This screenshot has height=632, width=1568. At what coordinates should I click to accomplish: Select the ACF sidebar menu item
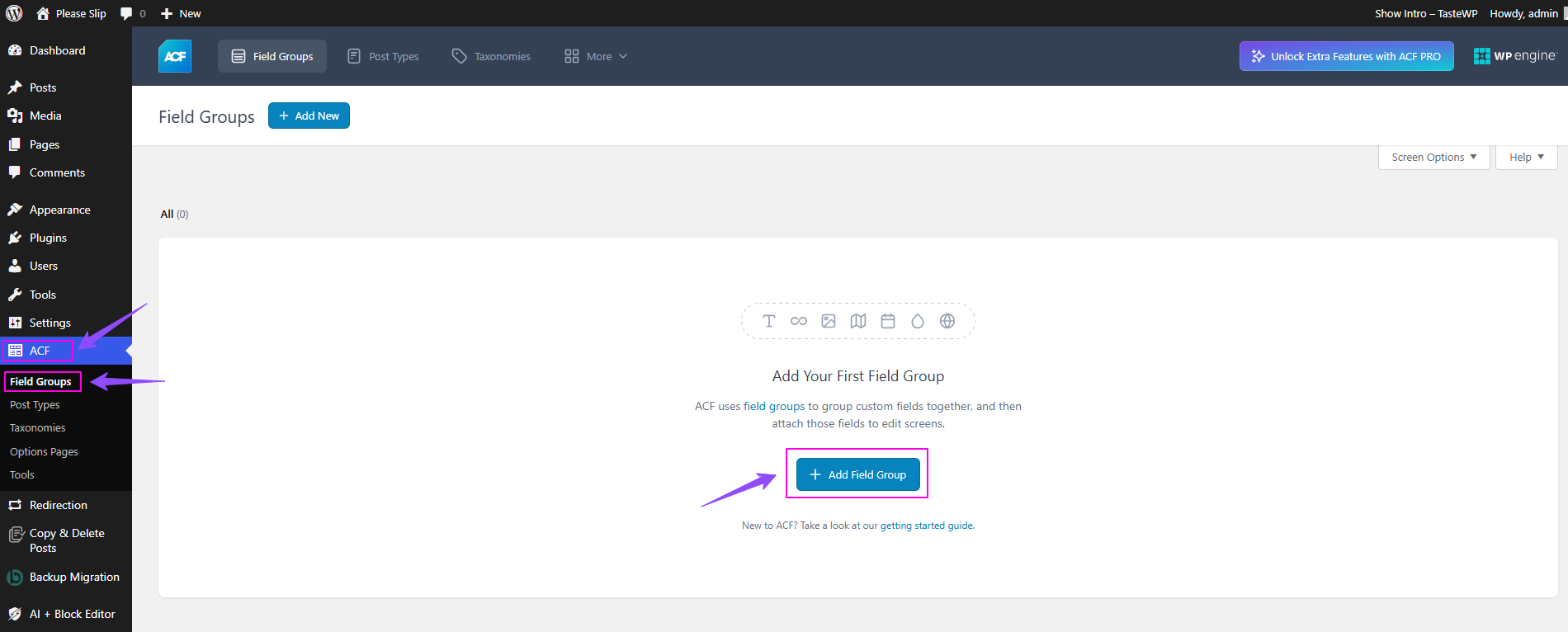coord(66,351)
